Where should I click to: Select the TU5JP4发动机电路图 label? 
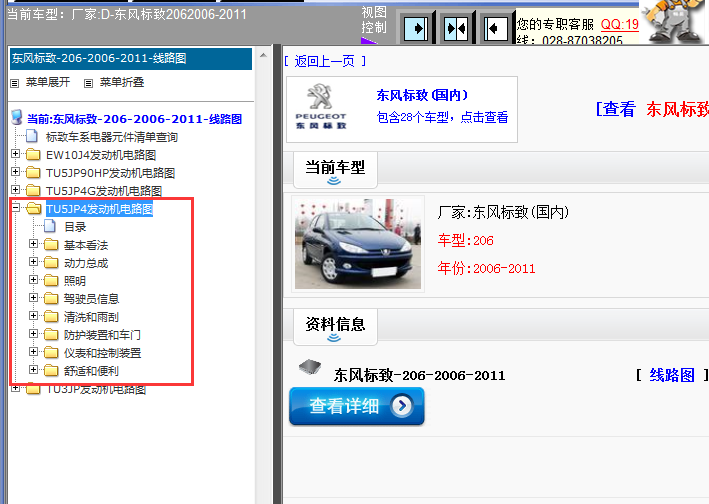click(x=99, y=209)
